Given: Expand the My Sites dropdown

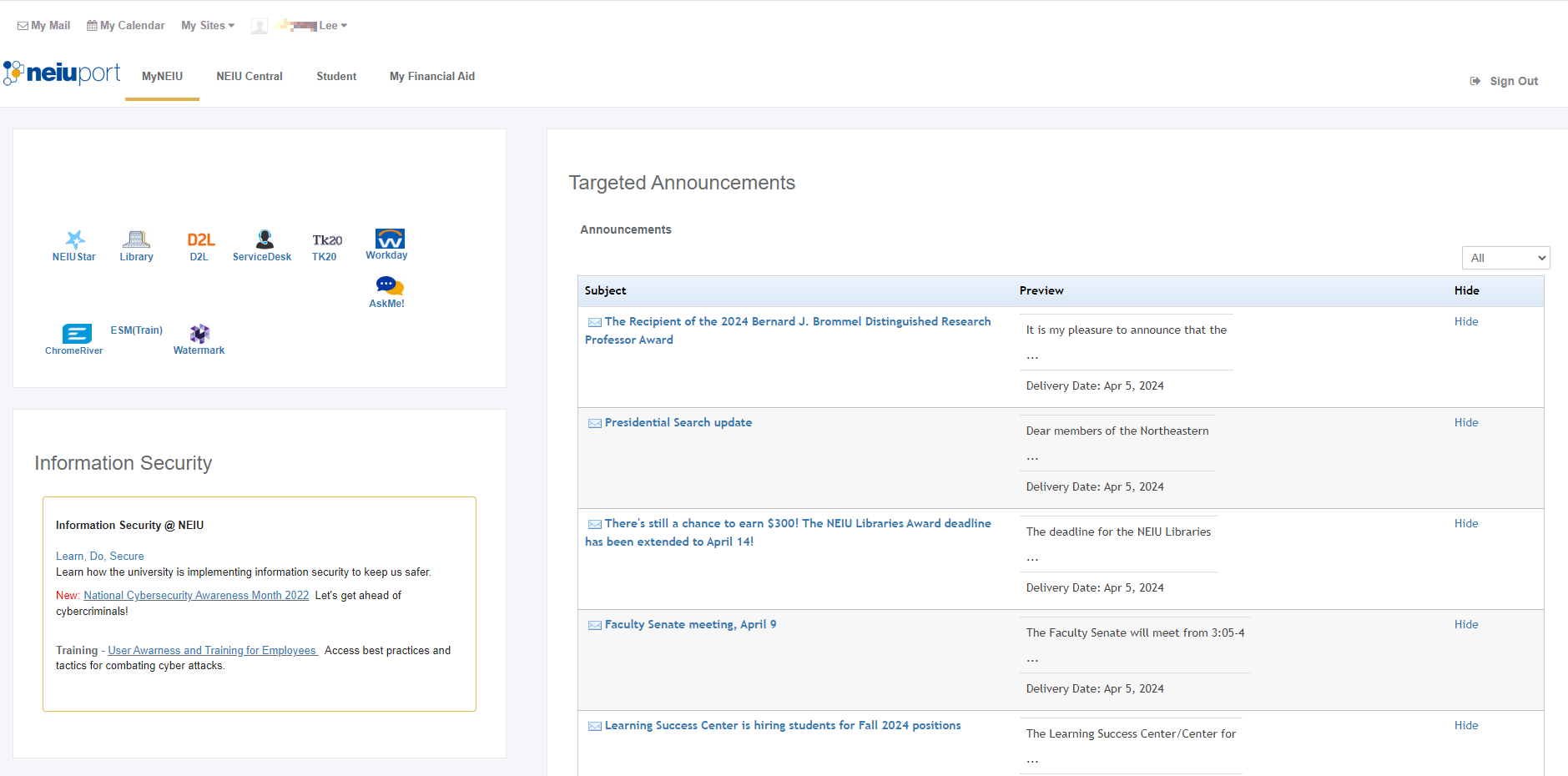Looking at the screenshot, I should click(x=208, y=26).
